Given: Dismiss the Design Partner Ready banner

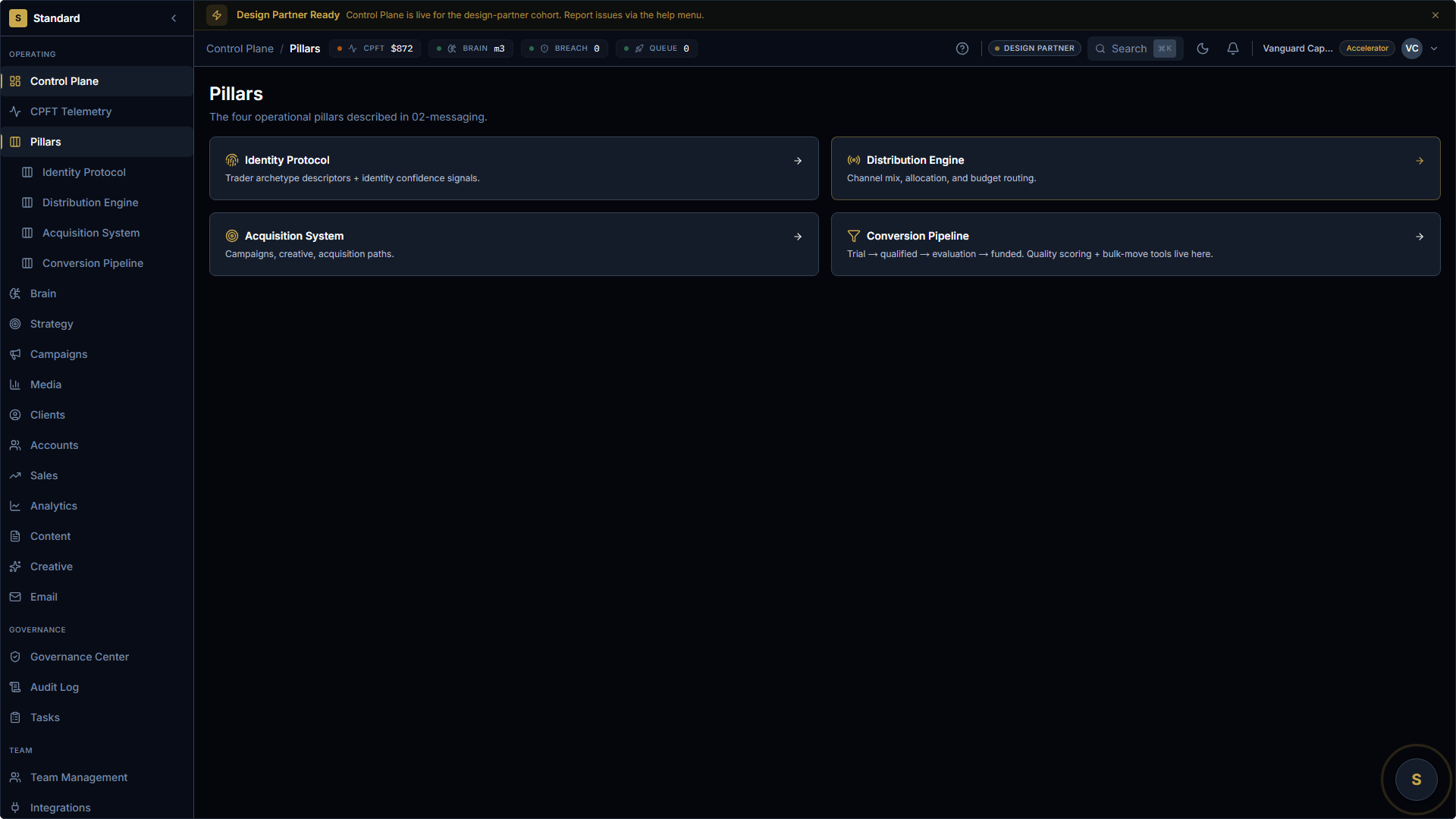Looking at the screenshot, I should point(1436,15).
